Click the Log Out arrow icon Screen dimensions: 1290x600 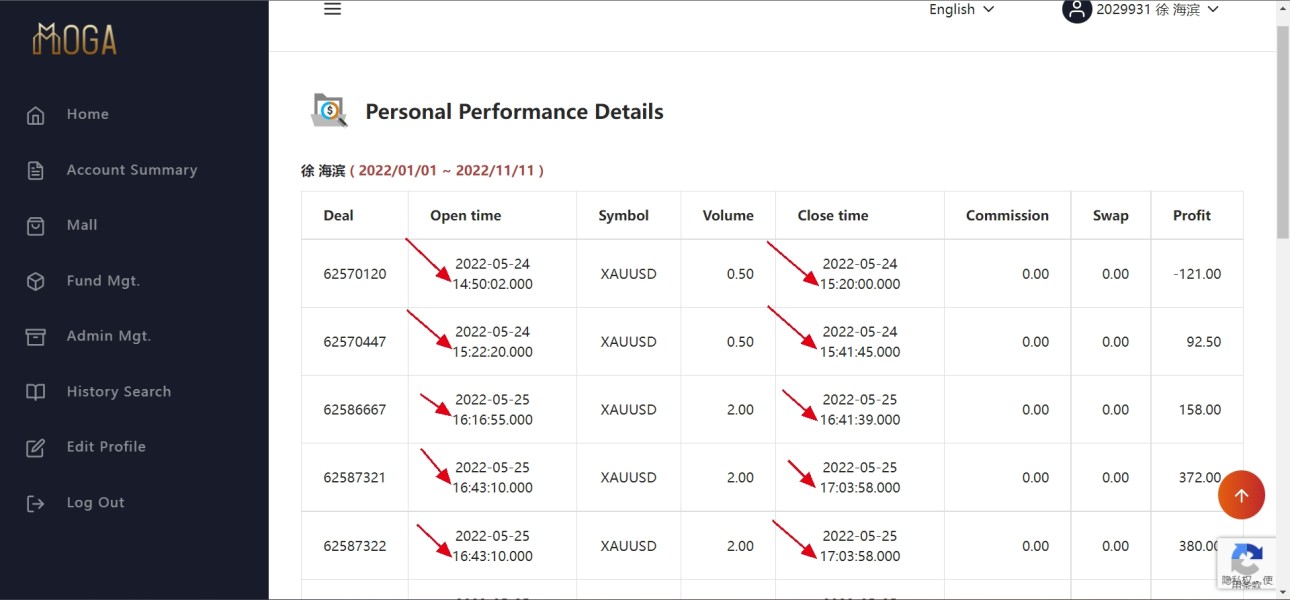point(36,503)
